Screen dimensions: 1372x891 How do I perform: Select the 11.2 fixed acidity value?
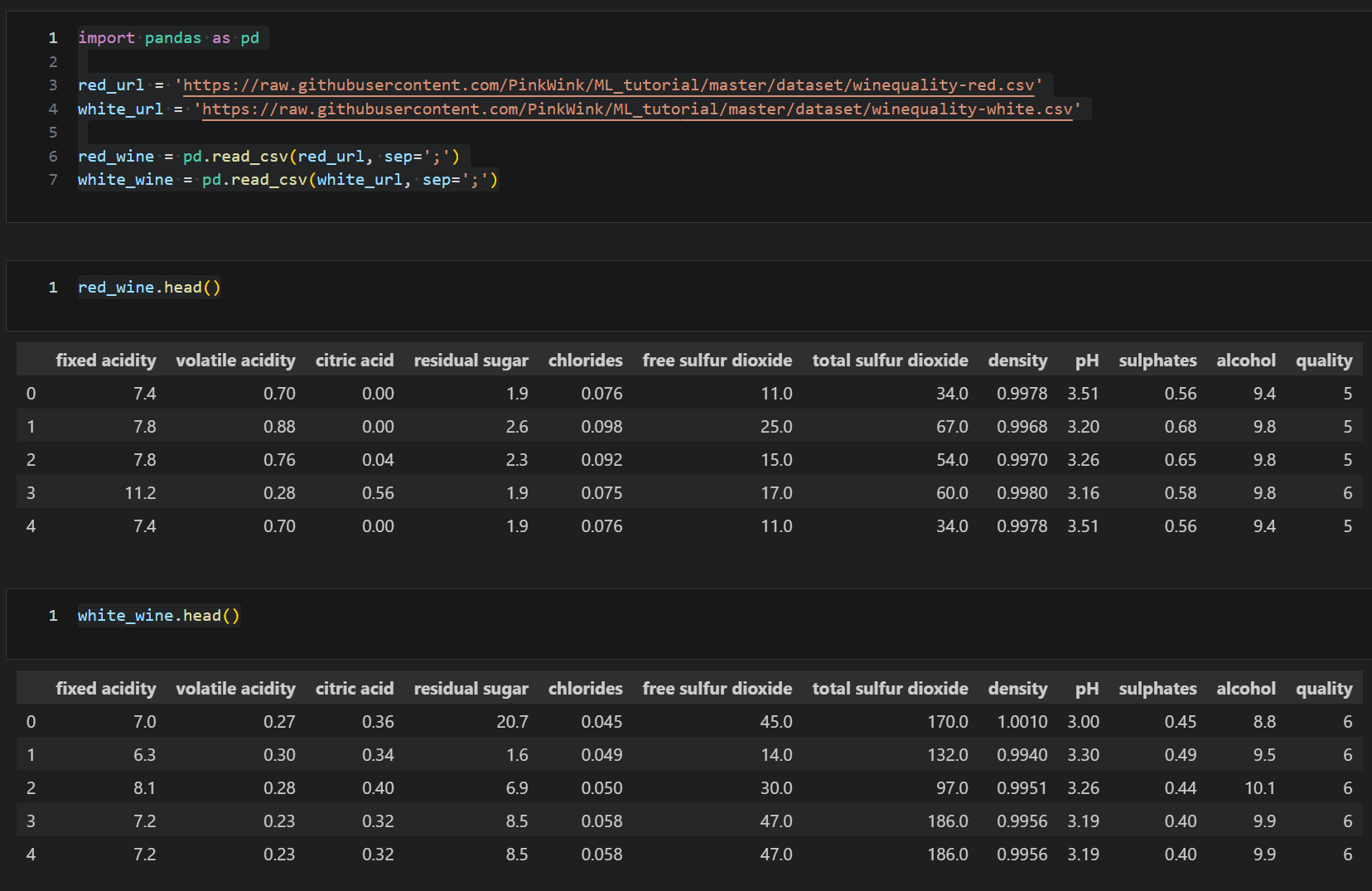140,493
